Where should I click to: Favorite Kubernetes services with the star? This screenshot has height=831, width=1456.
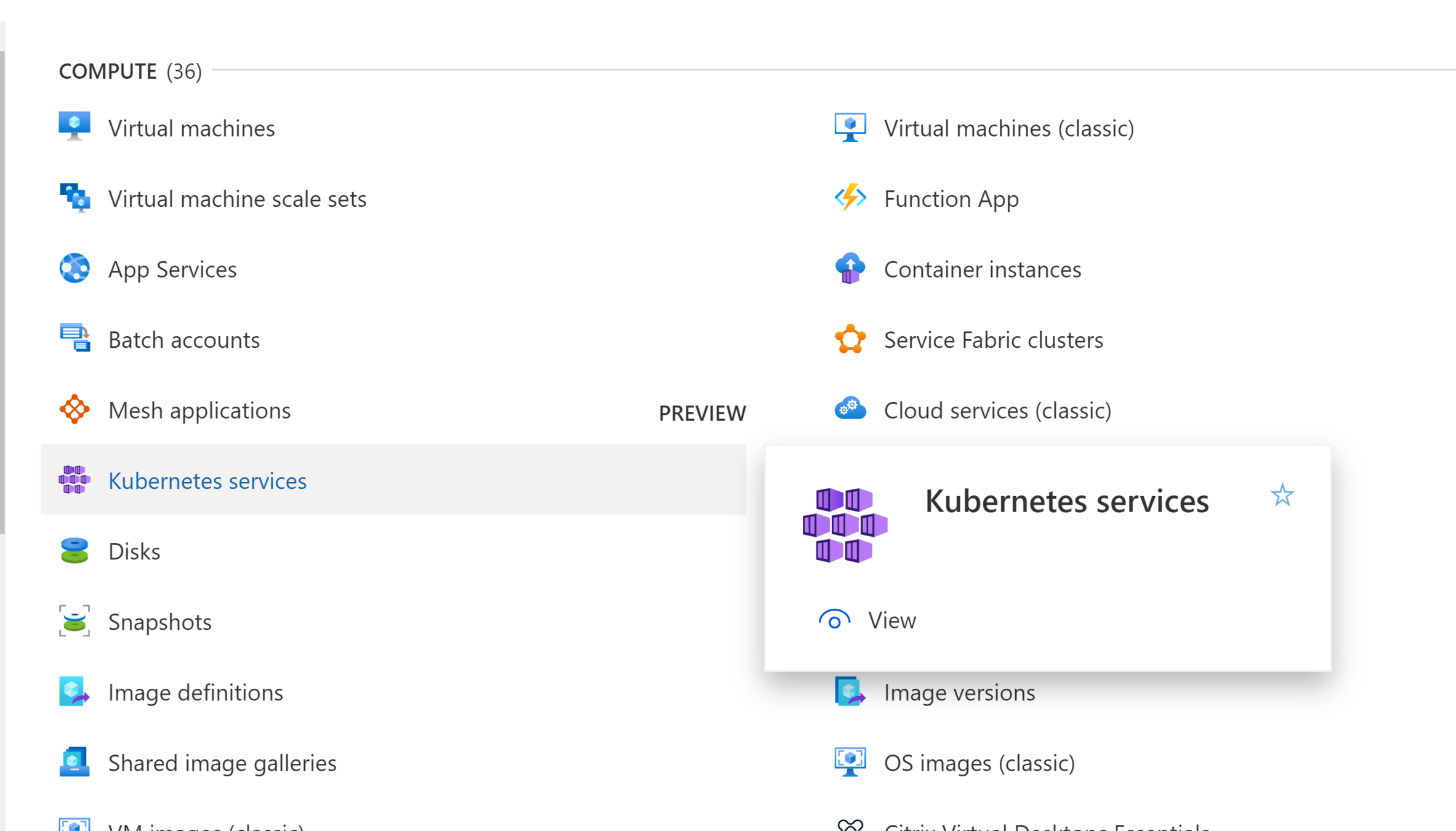(x=1282, y=495)
